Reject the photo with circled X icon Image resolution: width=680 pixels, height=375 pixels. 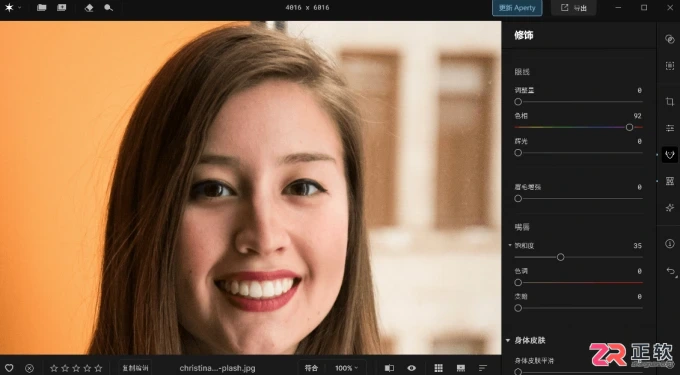(x=29, y=368)
